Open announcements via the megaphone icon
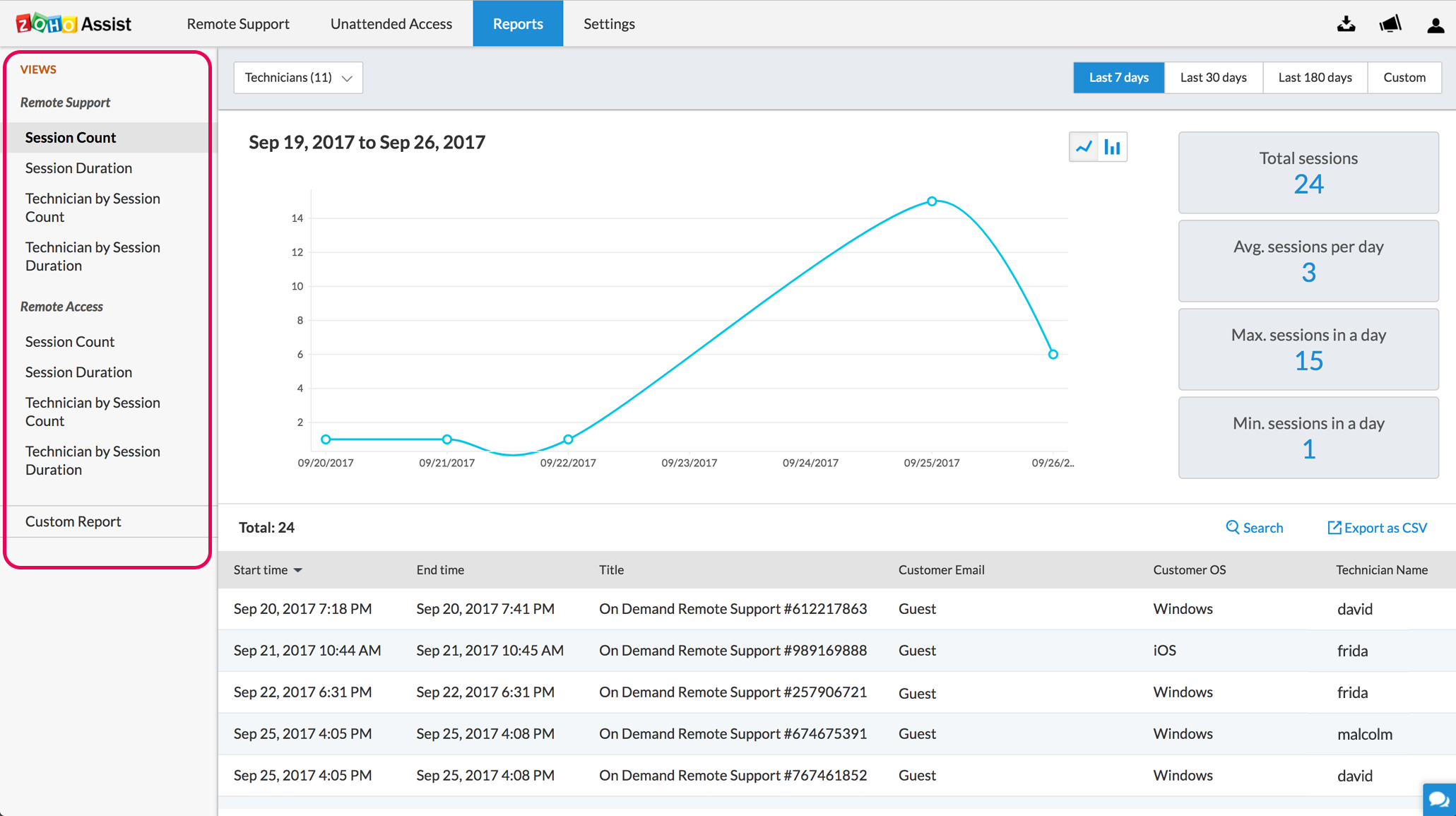The width and height of the screenshot is (1456, 816). 1390,23
